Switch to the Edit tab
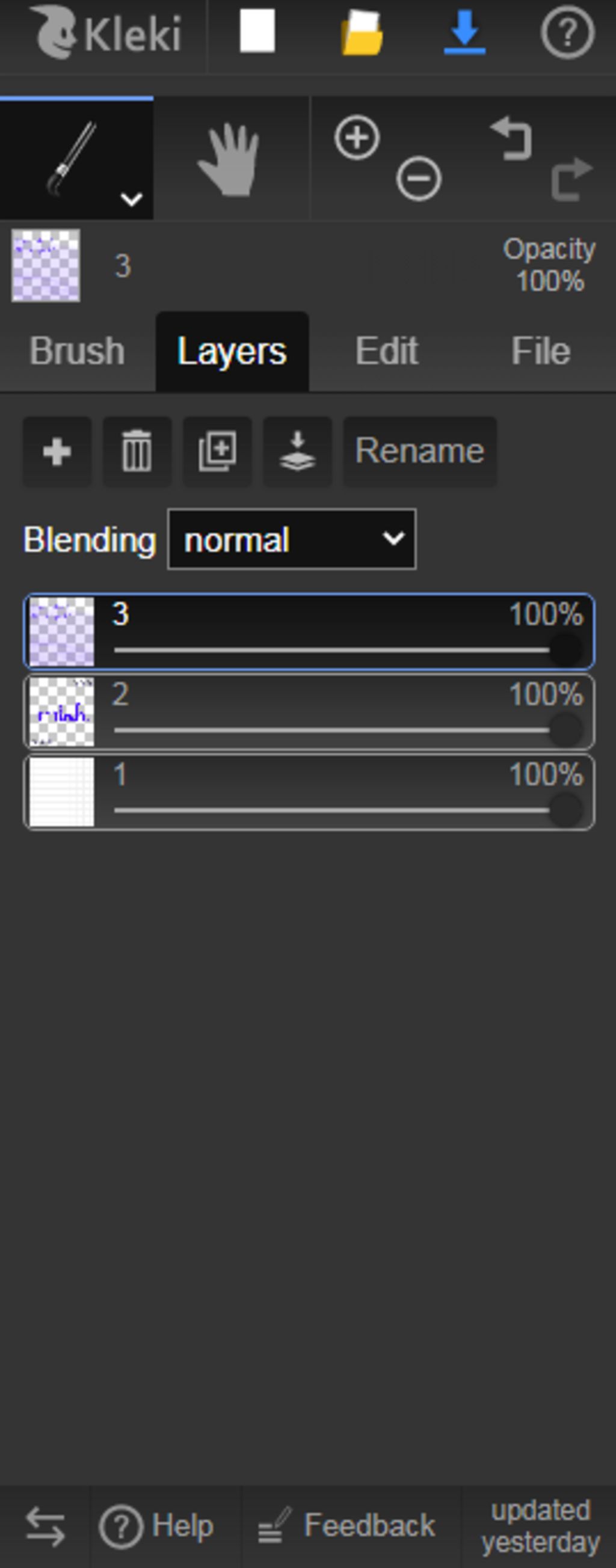Image resolution: width=616 pixels, height=1568 pixels. (387, 351)
